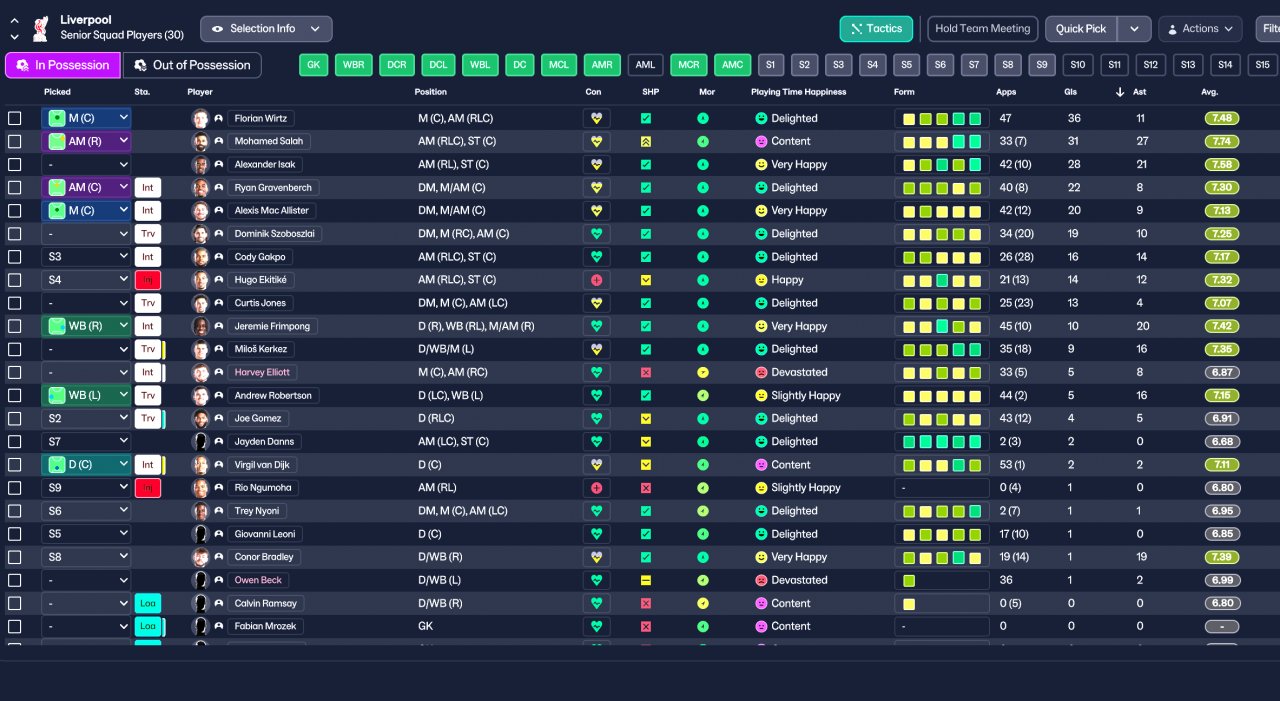Click Rio Ngumoha's red condition icon
Viewport: 1280px width, 701px height.
pyautogui.click(x=597, y=488)
